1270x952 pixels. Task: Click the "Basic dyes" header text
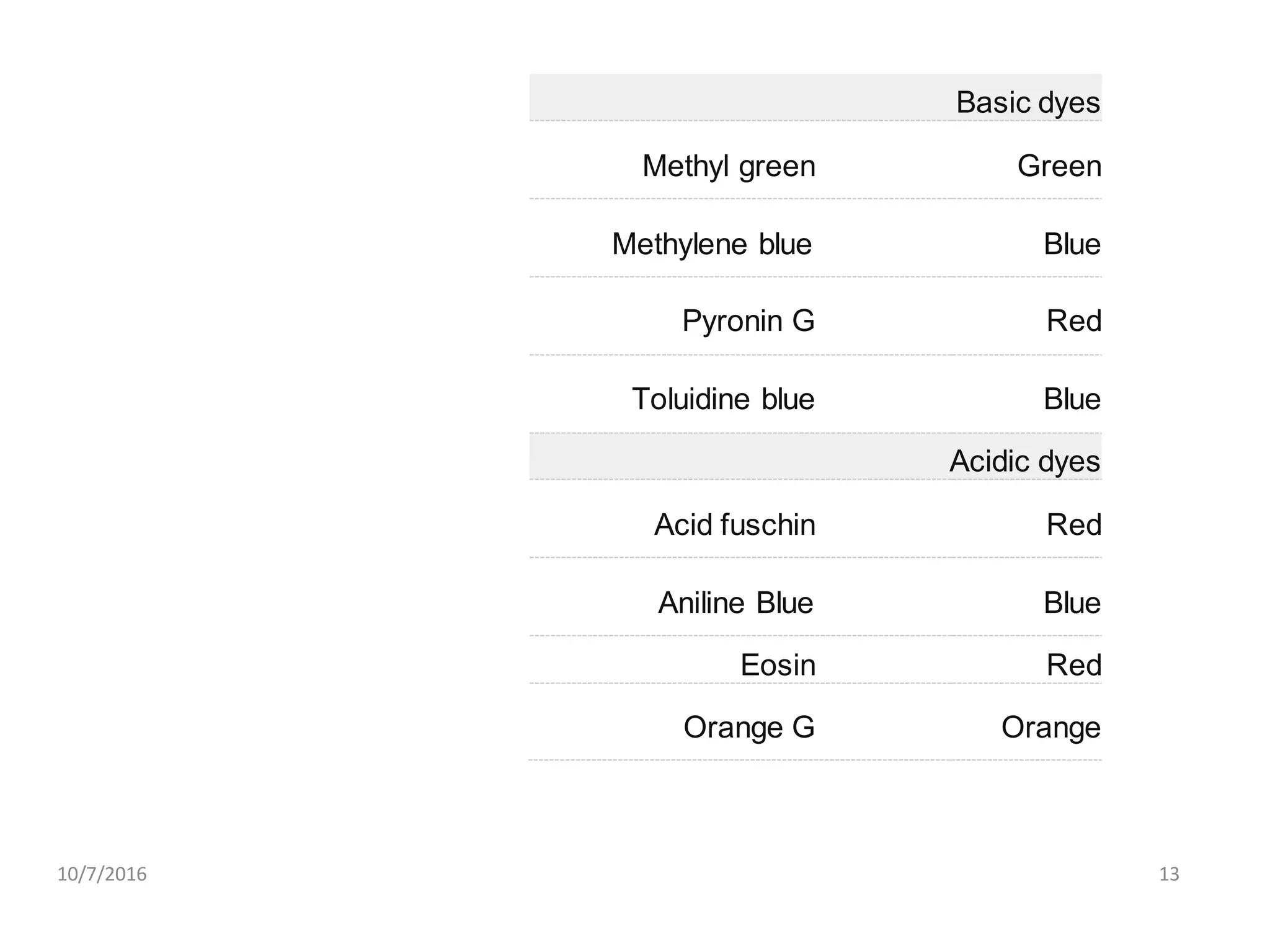pyautogui.click(x=1028, y=102)
